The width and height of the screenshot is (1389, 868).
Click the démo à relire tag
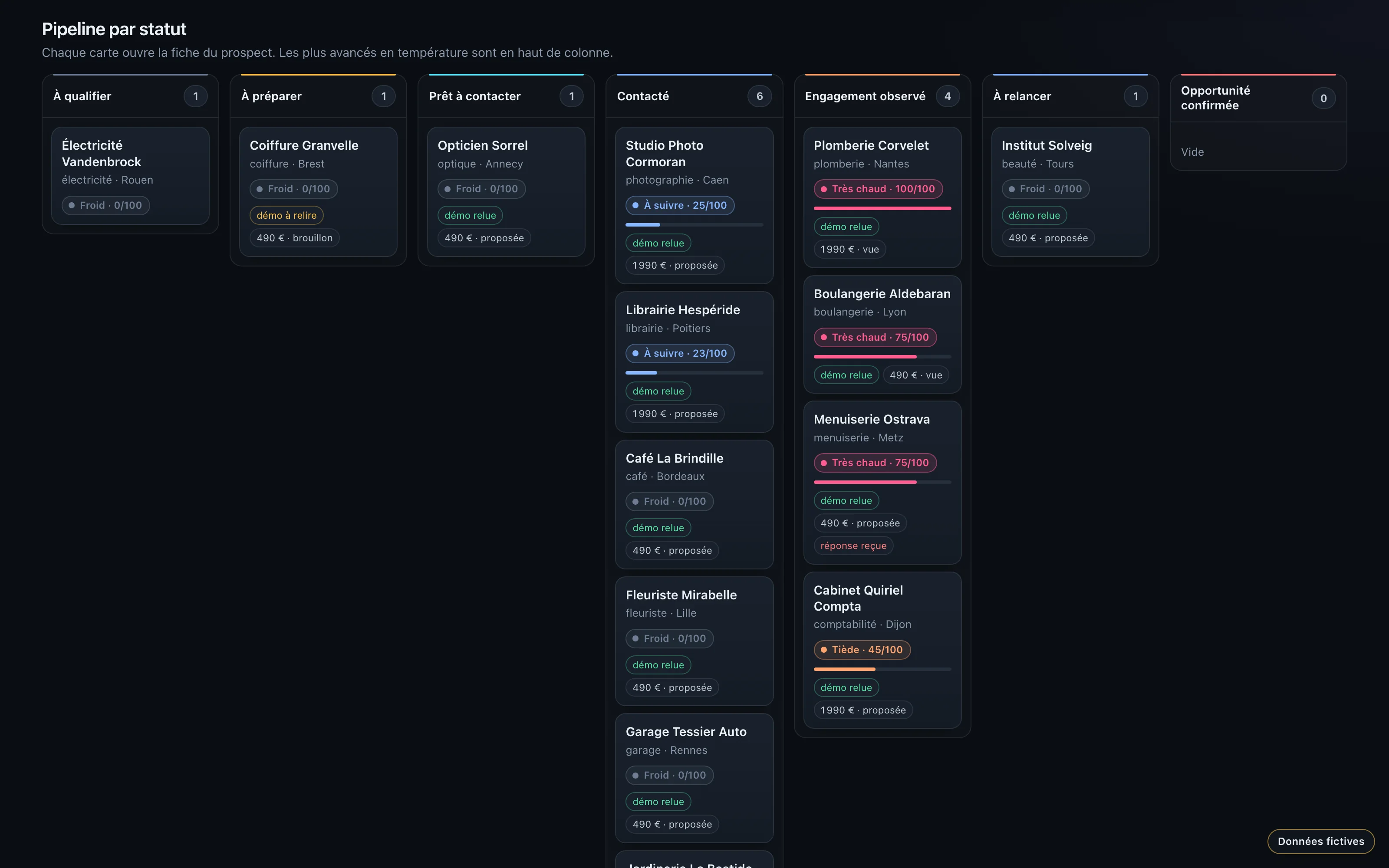[286, 215]
